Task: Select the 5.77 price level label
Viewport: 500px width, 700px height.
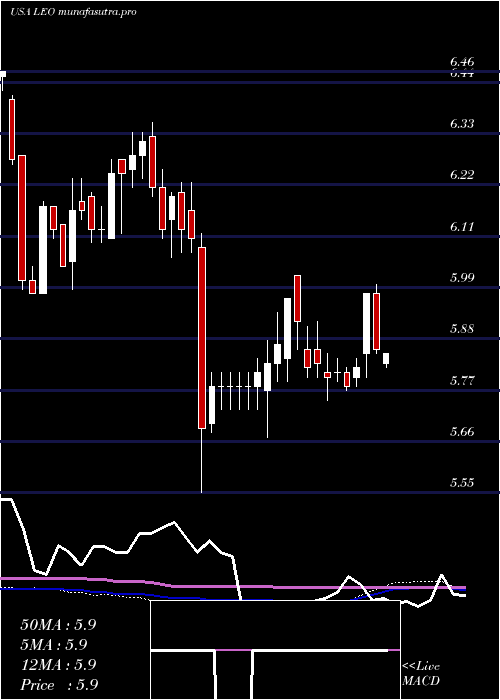Action: 462,381
